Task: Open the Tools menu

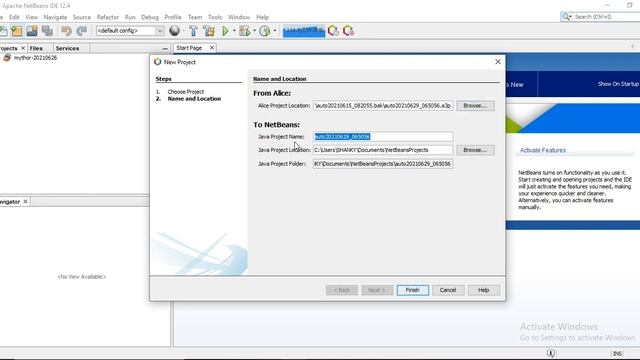Action: [215, 17]
